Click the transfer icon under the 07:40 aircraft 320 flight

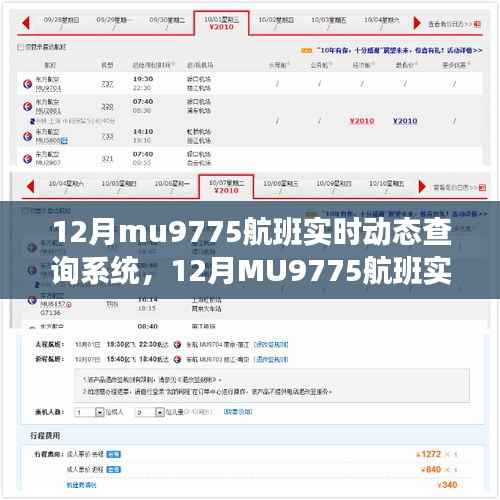coord(33,121)
